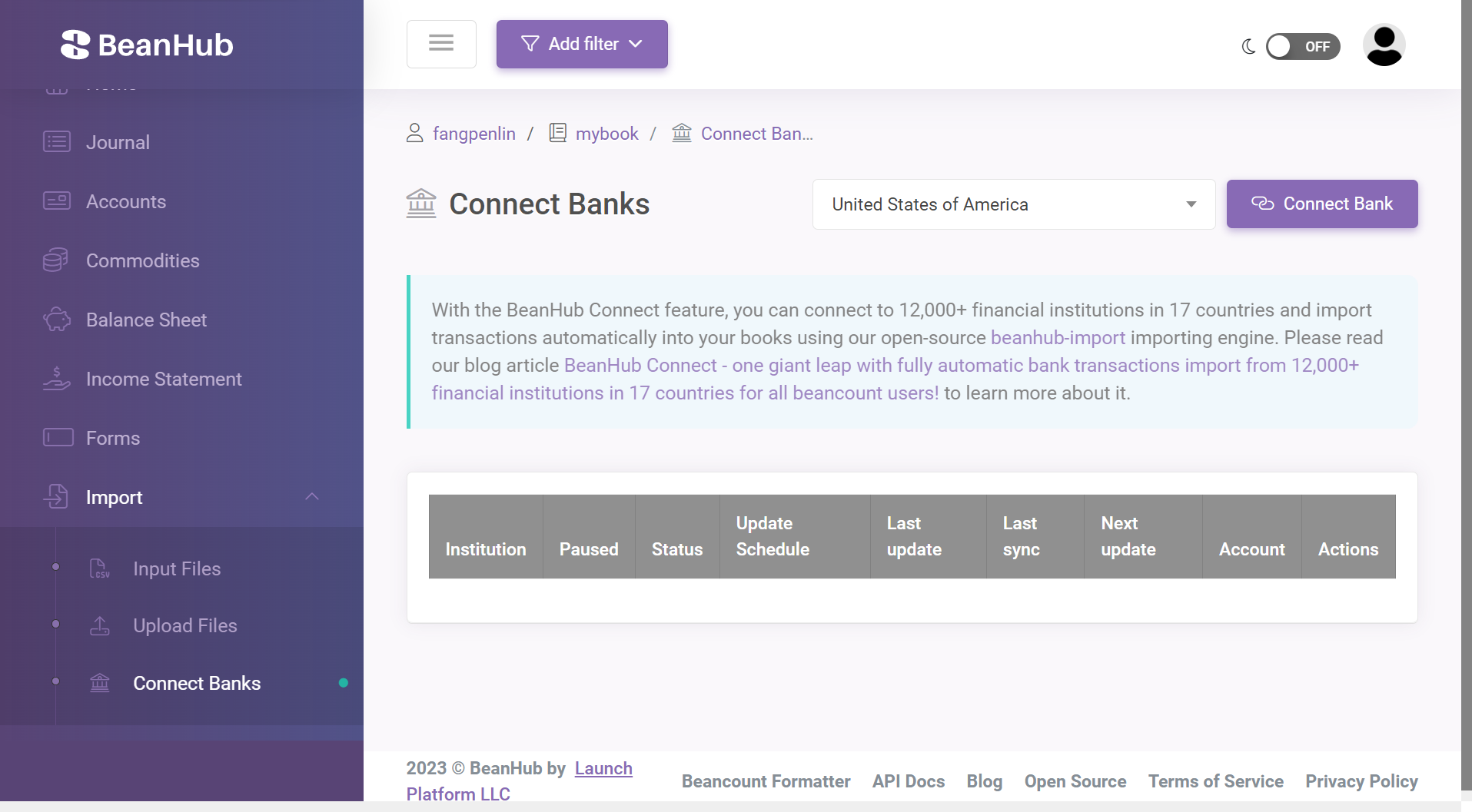This screenshot has width=1472, height=812.
Task: Open Input Files submenu item
Action: tap(177, 568)
